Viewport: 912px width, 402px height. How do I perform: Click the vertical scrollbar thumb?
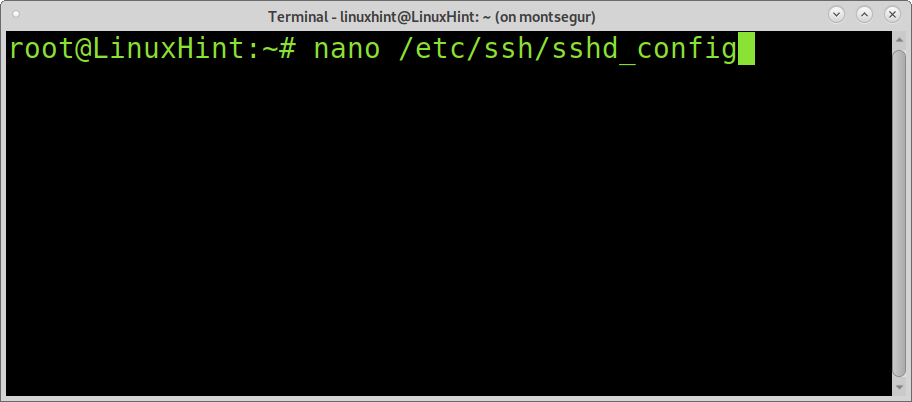click(899, 214)
